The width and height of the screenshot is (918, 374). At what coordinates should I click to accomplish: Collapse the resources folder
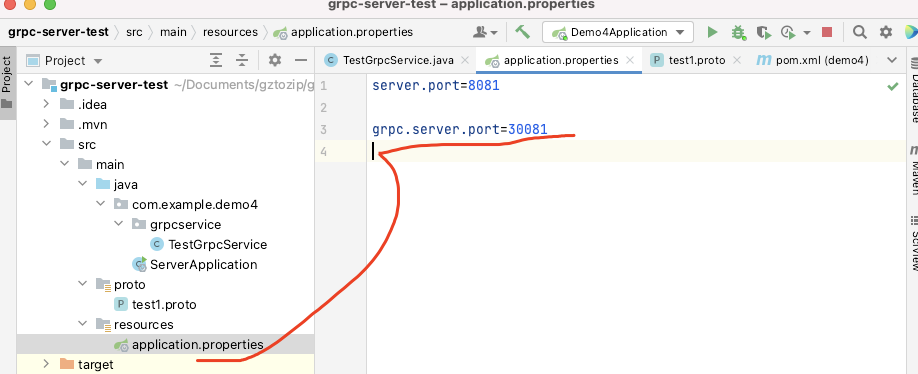82,324
